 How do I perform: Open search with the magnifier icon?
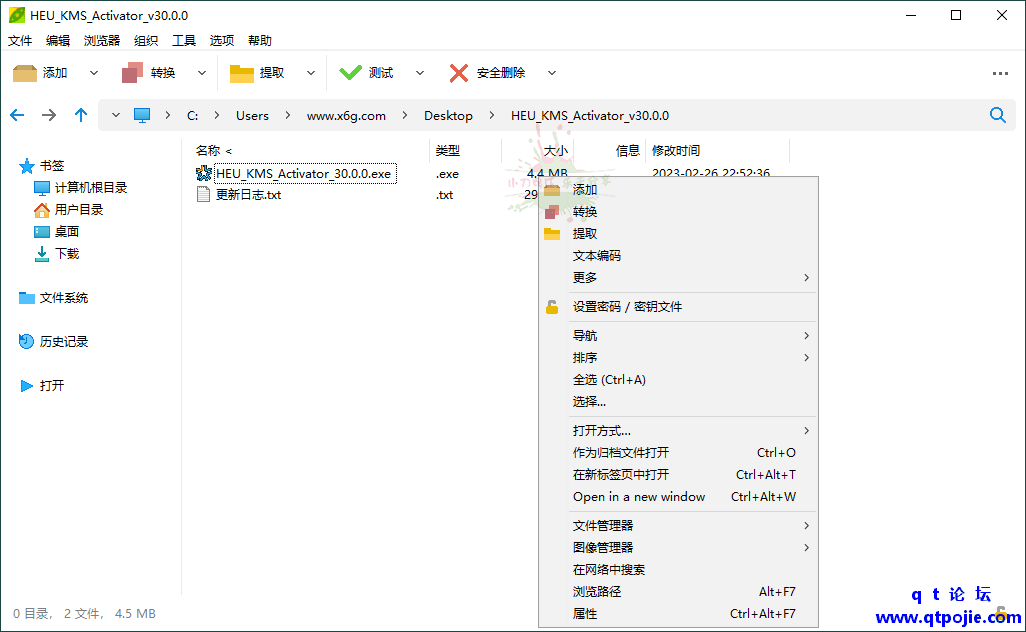998,115
